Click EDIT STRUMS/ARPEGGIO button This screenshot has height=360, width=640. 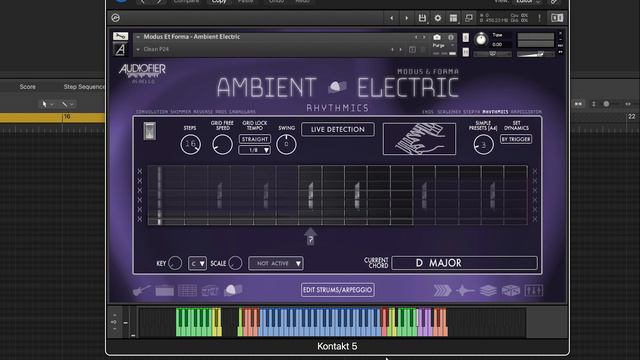[x=338, y=290]
